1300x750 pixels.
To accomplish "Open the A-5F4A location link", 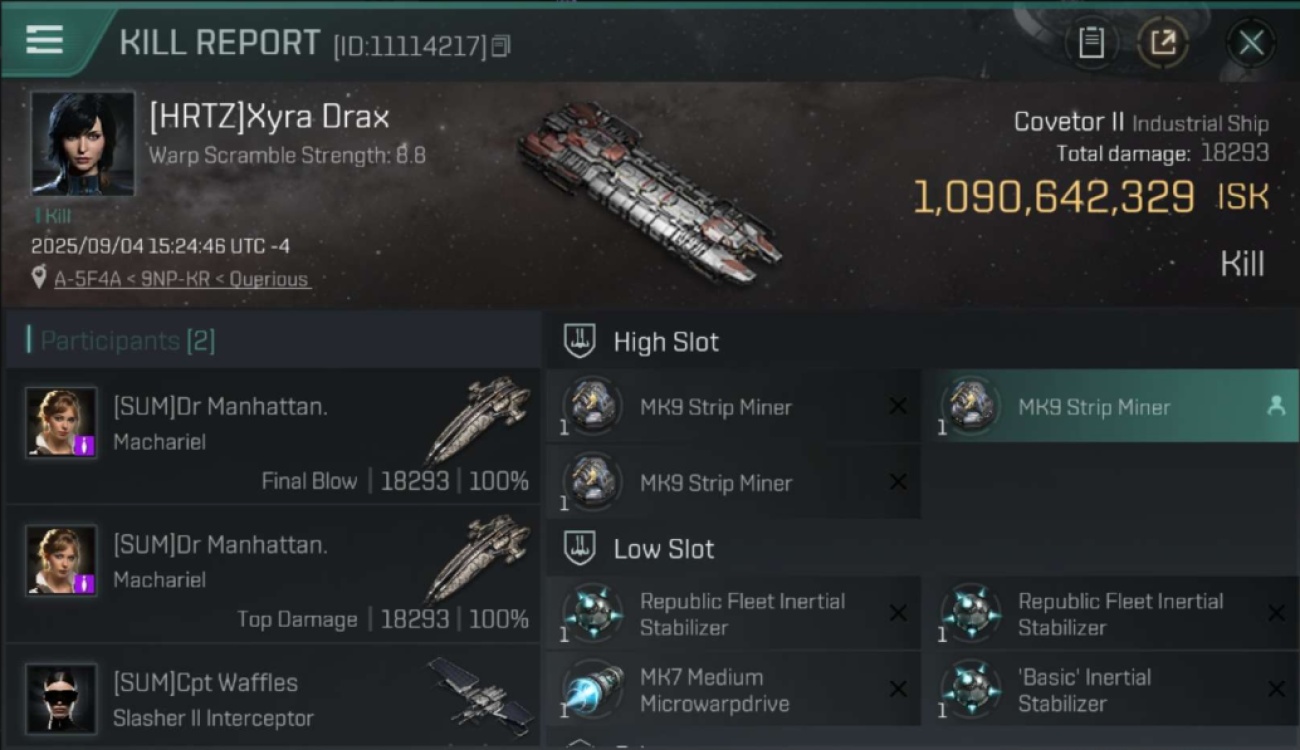I will point(181,279).
